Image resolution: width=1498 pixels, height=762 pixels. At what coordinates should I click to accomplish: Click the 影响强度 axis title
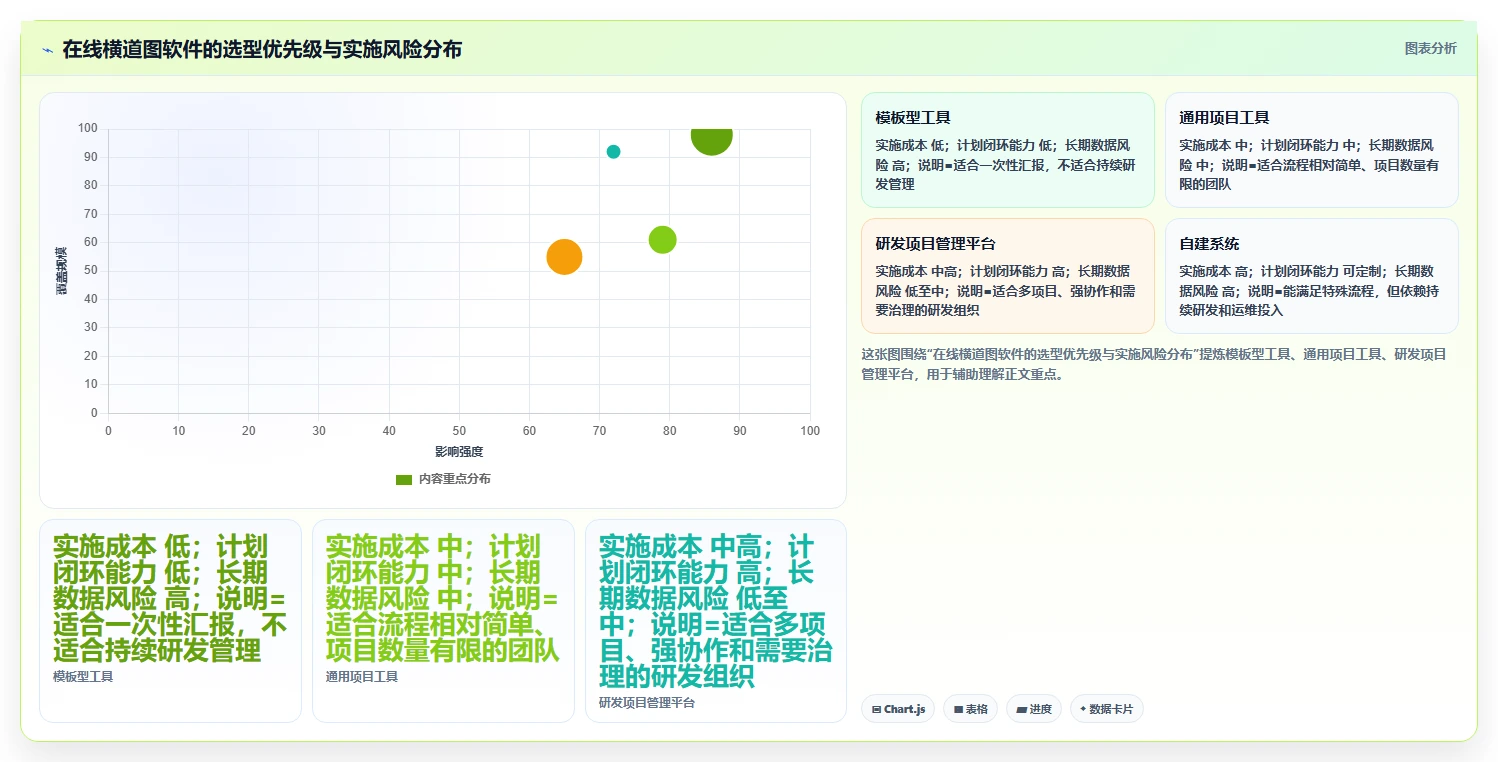click(x=459, y=452)
